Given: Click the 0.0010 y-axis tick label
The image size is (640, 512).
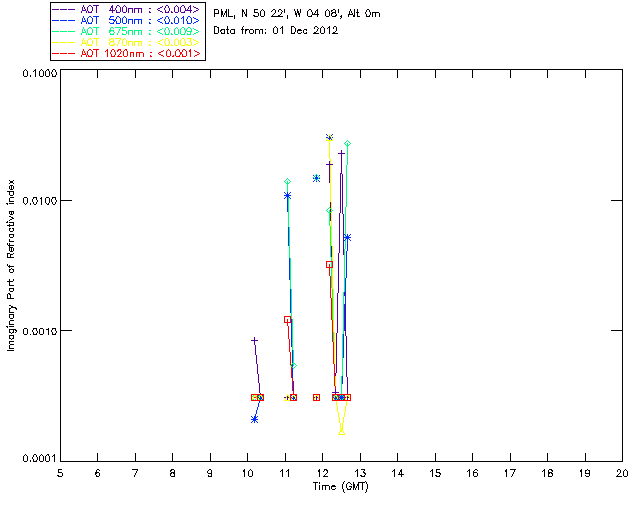Looking at the screenshot, I should click(x=40, y=331).
